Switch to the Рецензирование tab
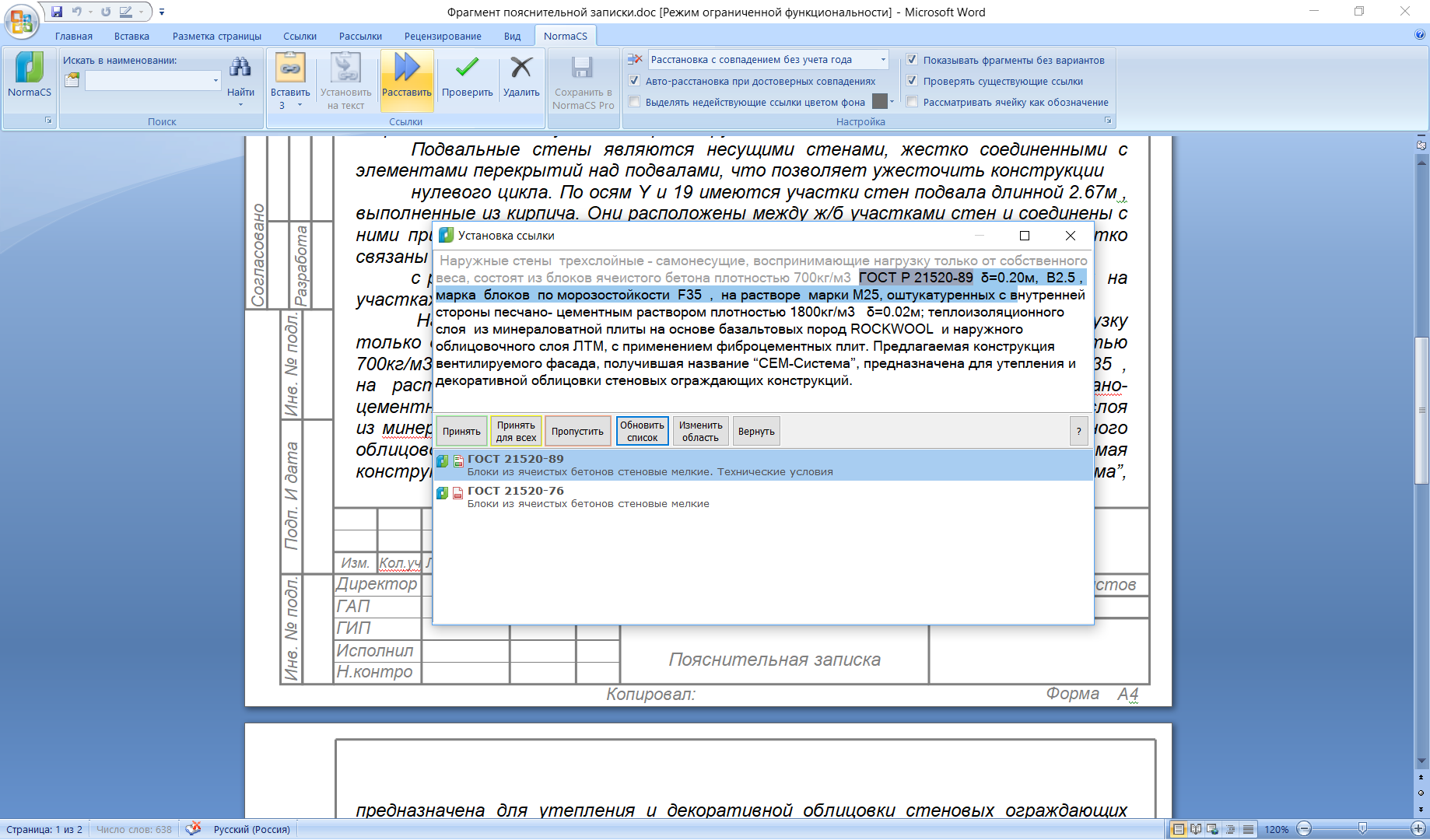Screen dimensions: 1430x840 (x=442, y=36)
